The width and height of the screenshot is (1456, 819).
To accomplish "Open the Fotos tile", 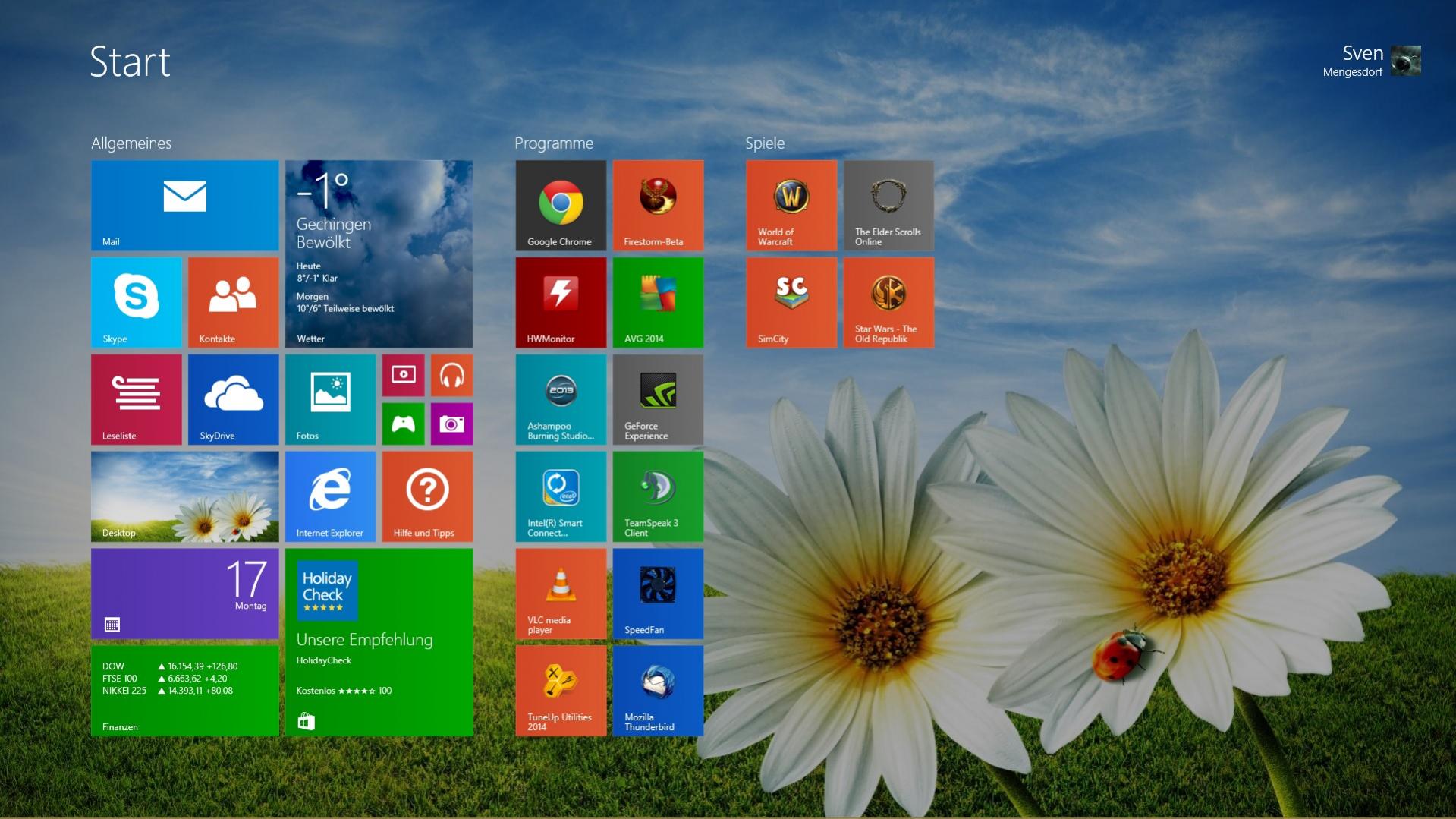I will (x=330, y=399).
